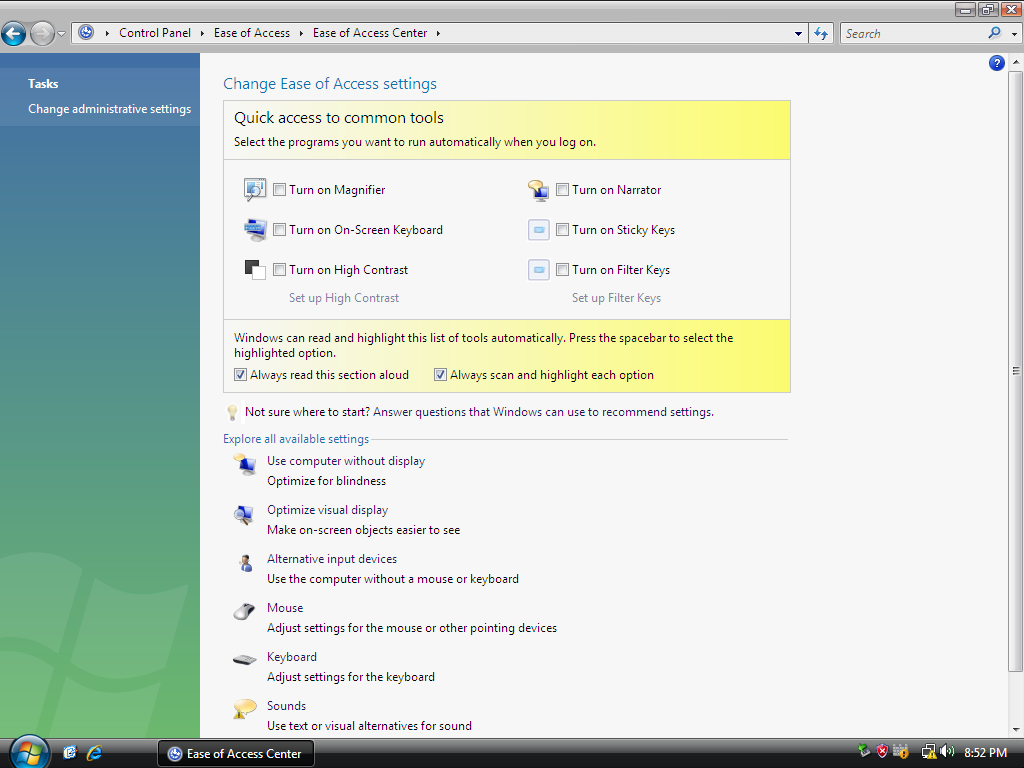Click the Sounds settings icon
The image size is (1024, 768).
point(244,709)
